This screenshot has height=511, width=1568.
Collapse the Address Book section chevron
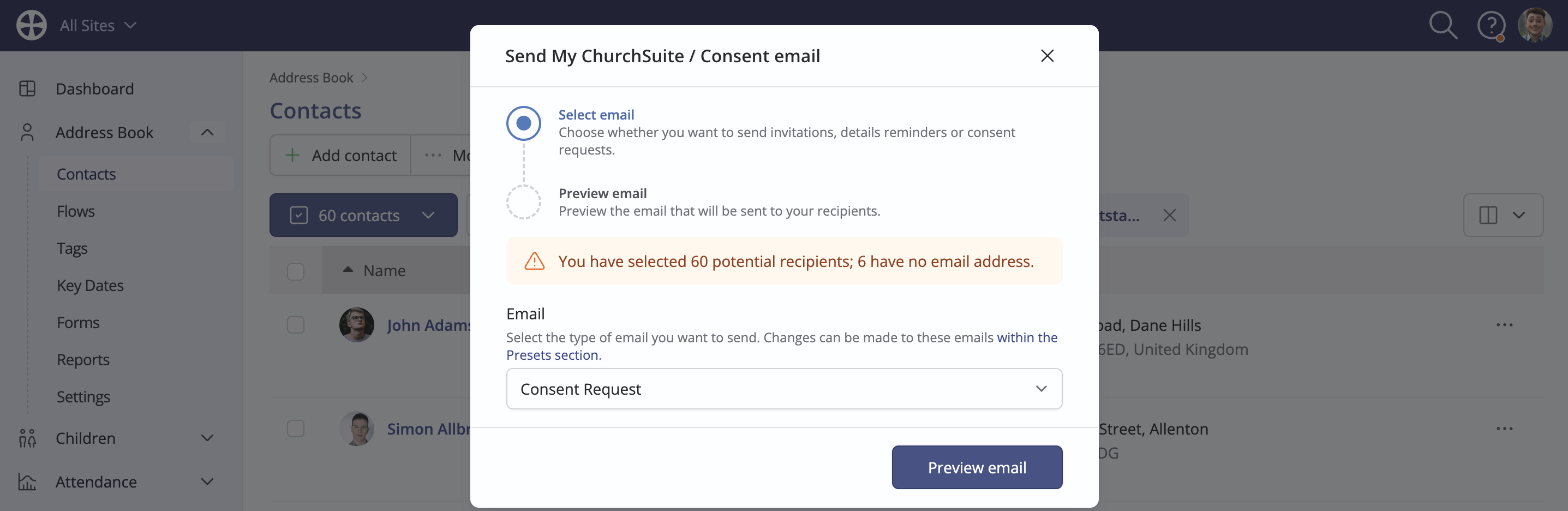[207, 132]
